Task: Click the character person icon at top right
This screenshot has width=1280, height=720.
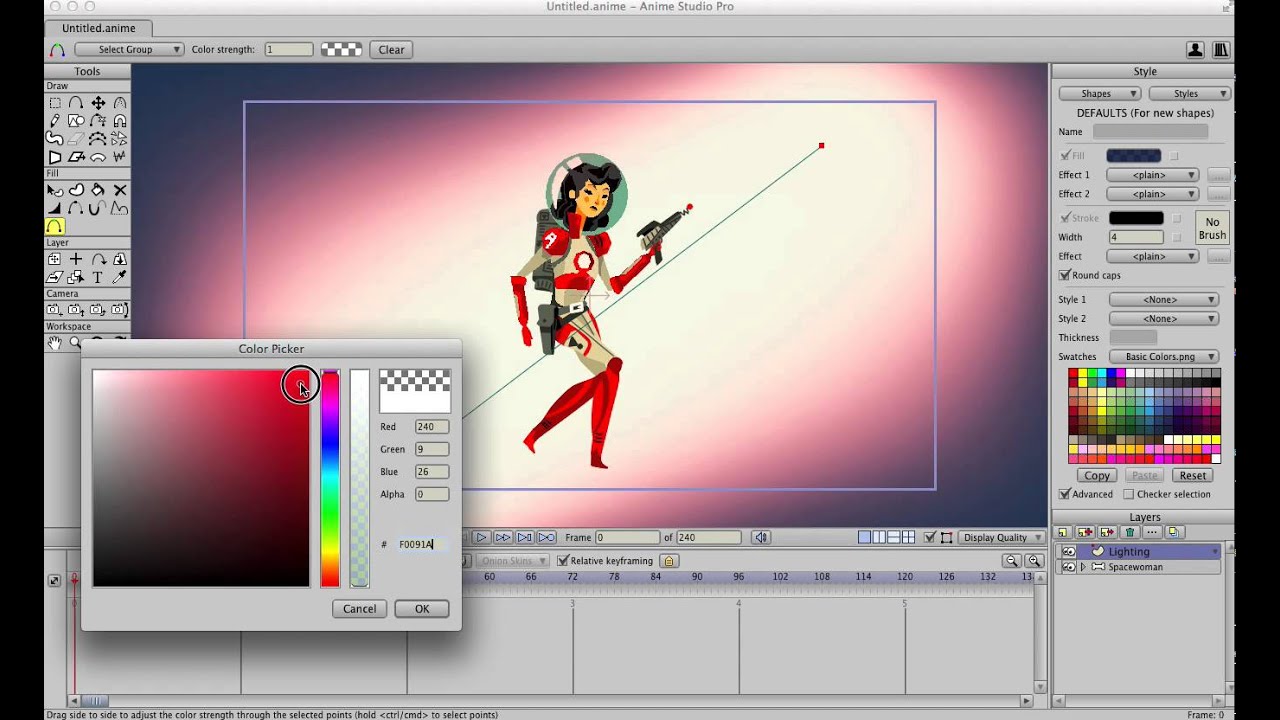Action: point(1195,49)
